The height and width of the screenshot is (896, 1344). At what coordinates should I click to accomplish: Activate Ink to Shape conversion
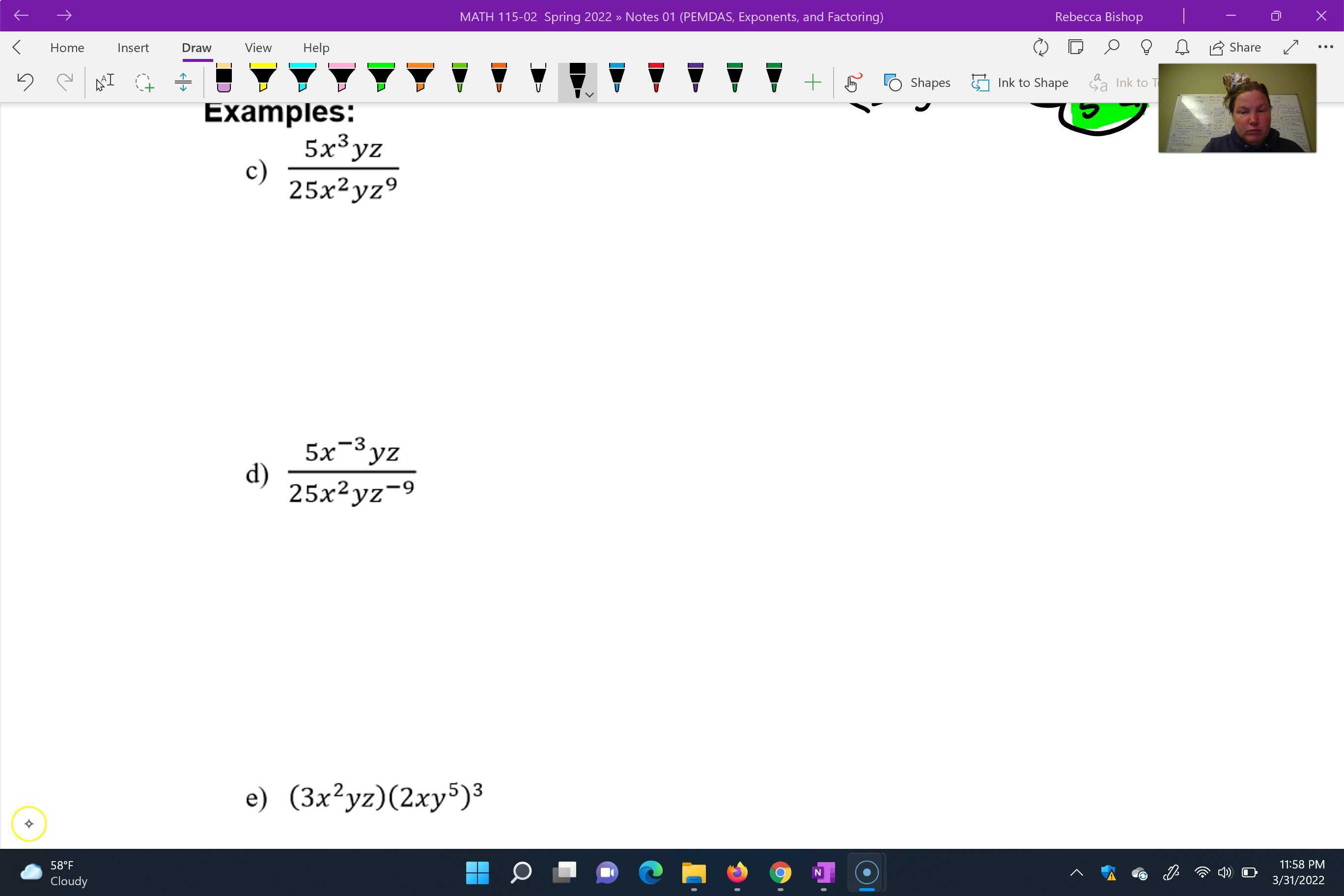1019,83
